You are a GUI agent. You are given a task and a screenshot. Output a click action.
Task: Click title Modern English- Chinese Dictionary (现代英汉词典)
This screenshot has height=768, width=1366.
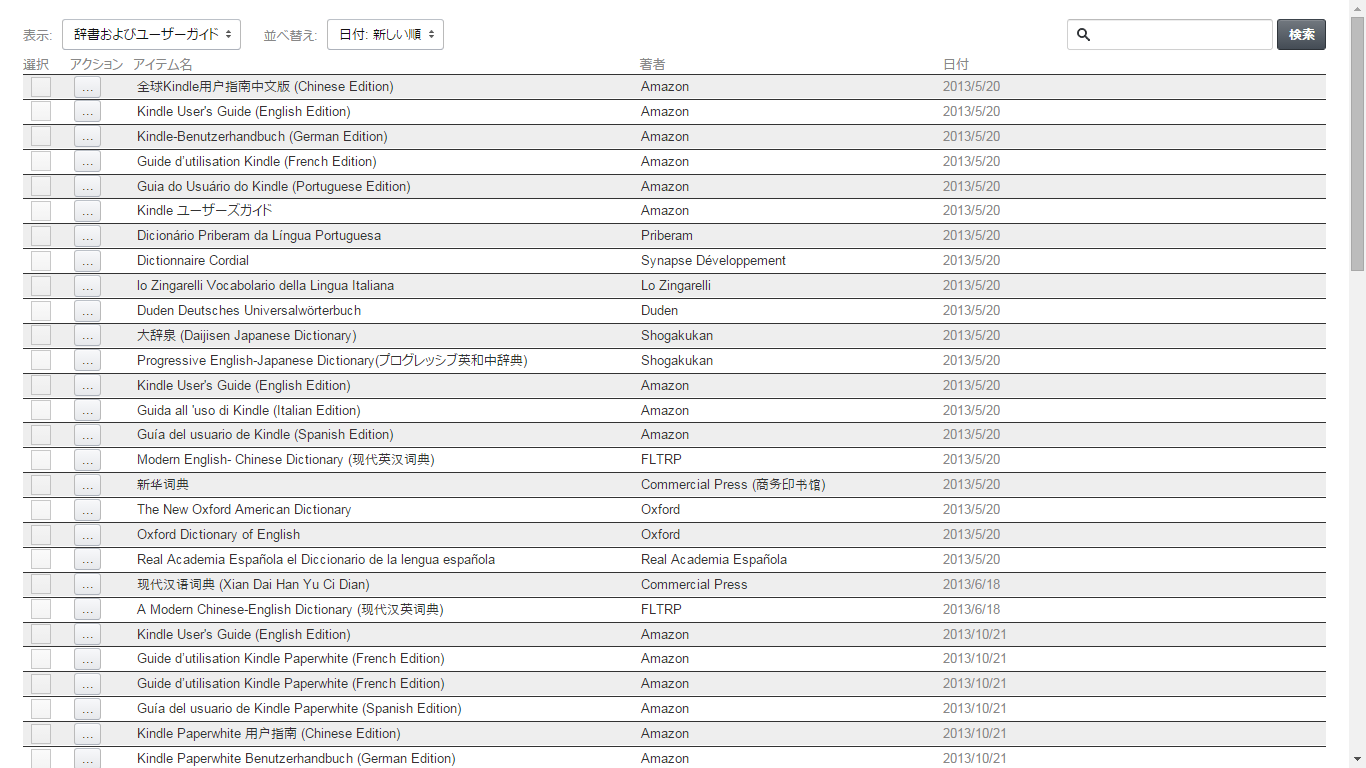286,460
